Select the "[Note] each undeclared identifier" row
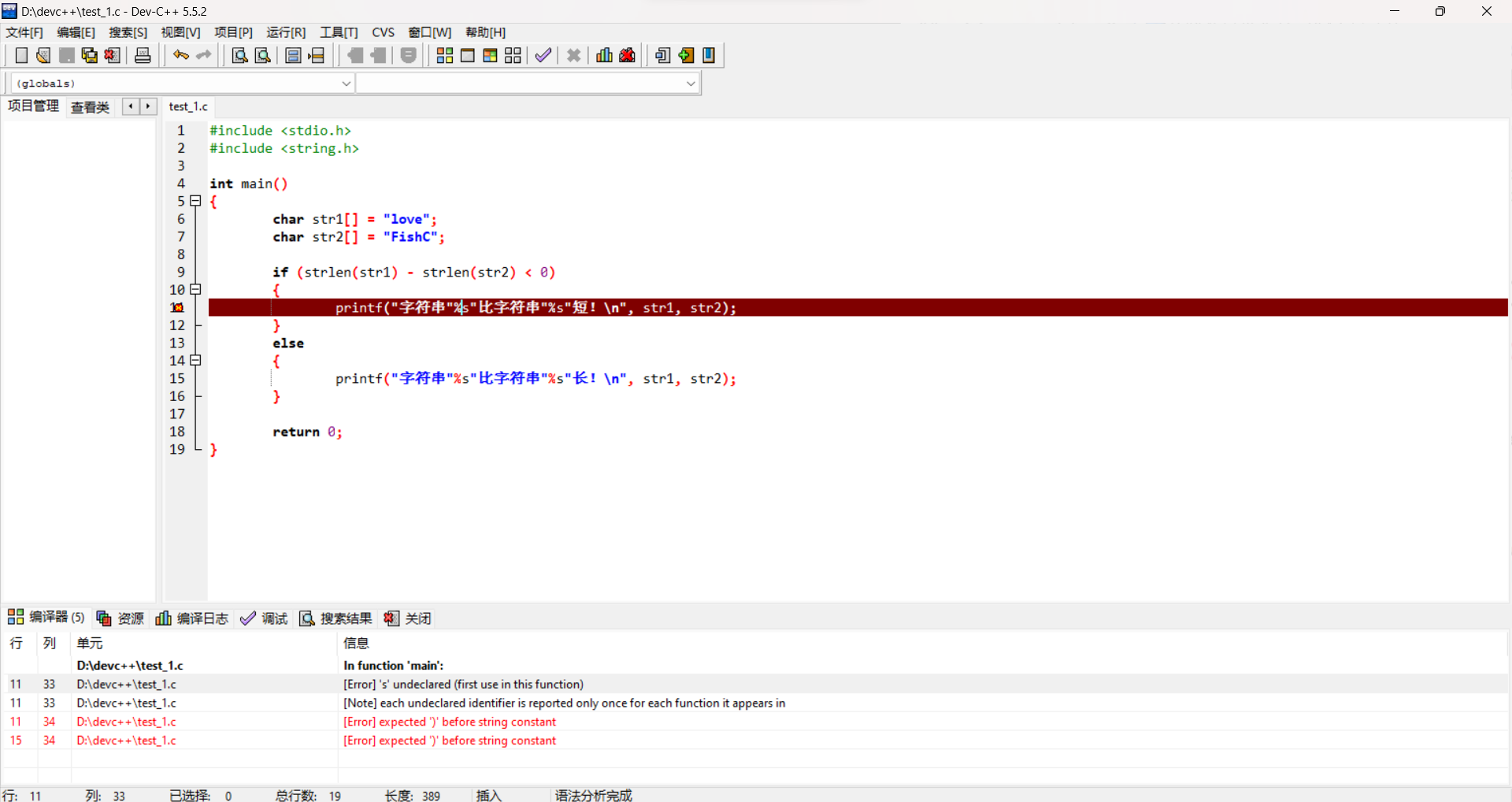The image size is (1512, 802). pyautogui.click(x=756, y=703)
